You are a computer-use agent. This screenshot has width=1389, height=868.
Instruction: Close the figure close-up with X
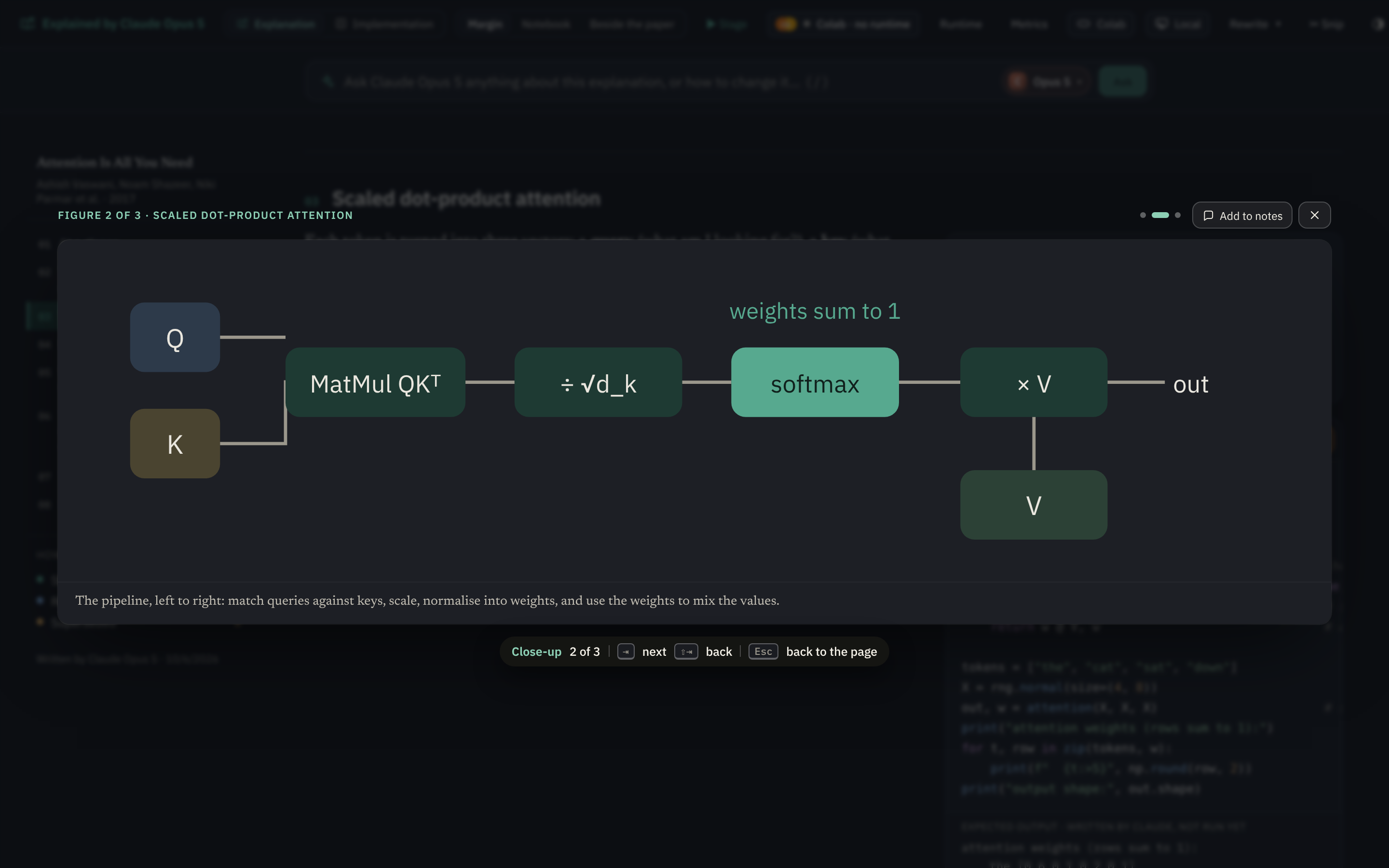(1314, 215)
